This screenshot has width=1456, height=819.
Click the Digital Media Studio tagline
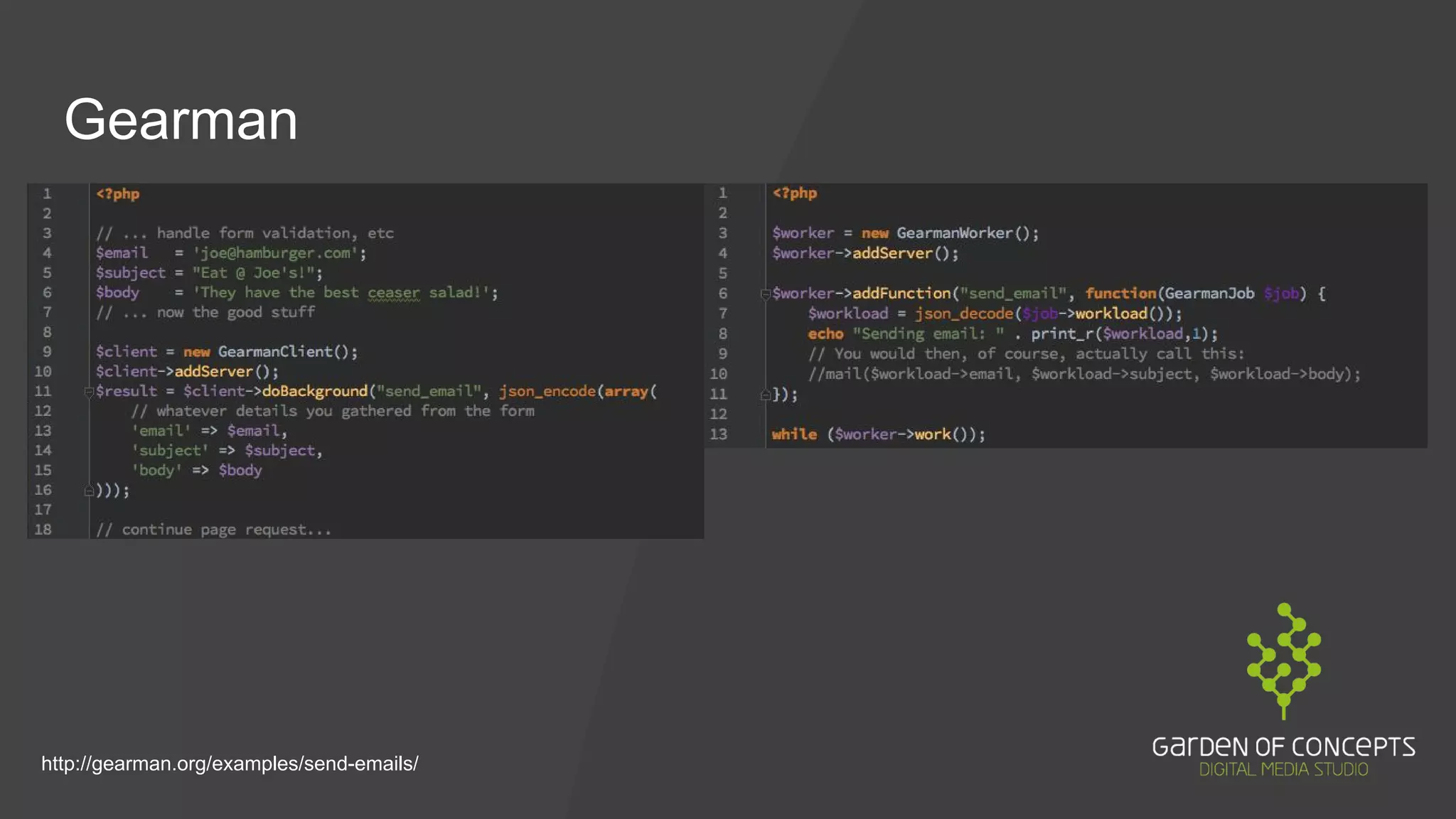[1283, 770]
